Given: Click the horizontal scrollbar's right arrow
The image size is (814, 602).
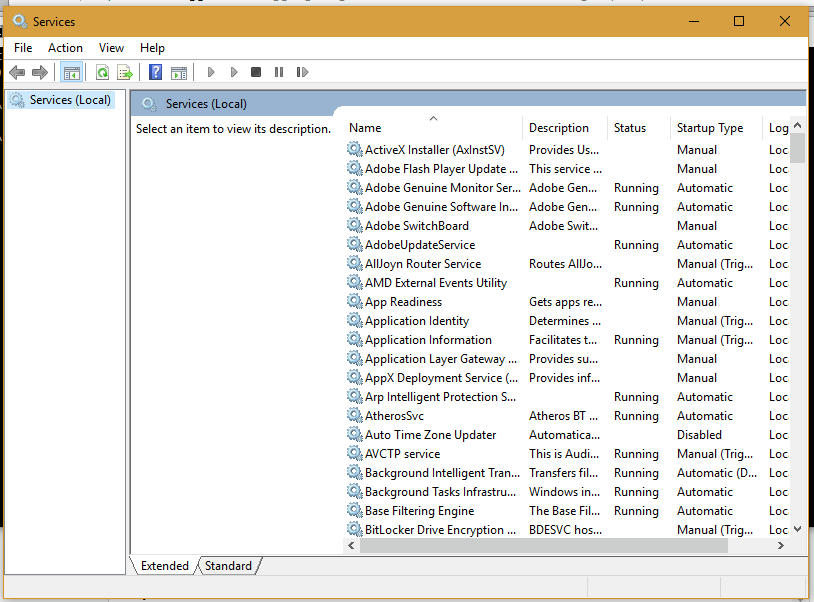Looking at the screenshot, I should point(781,546).
